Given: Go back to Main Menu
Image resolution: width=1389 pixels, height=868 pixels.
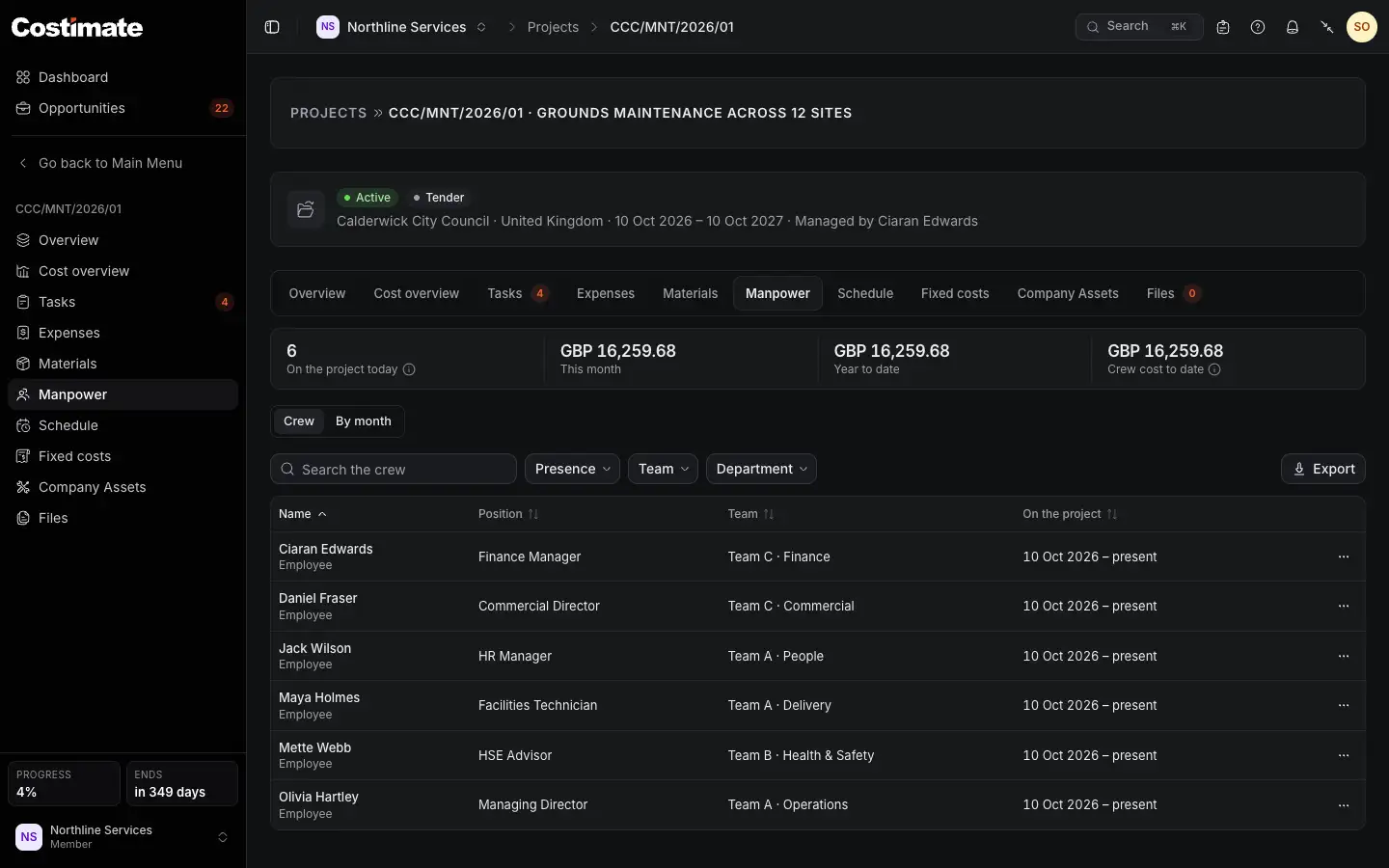Looking at the screenshot, I should (x=123, y=163).
